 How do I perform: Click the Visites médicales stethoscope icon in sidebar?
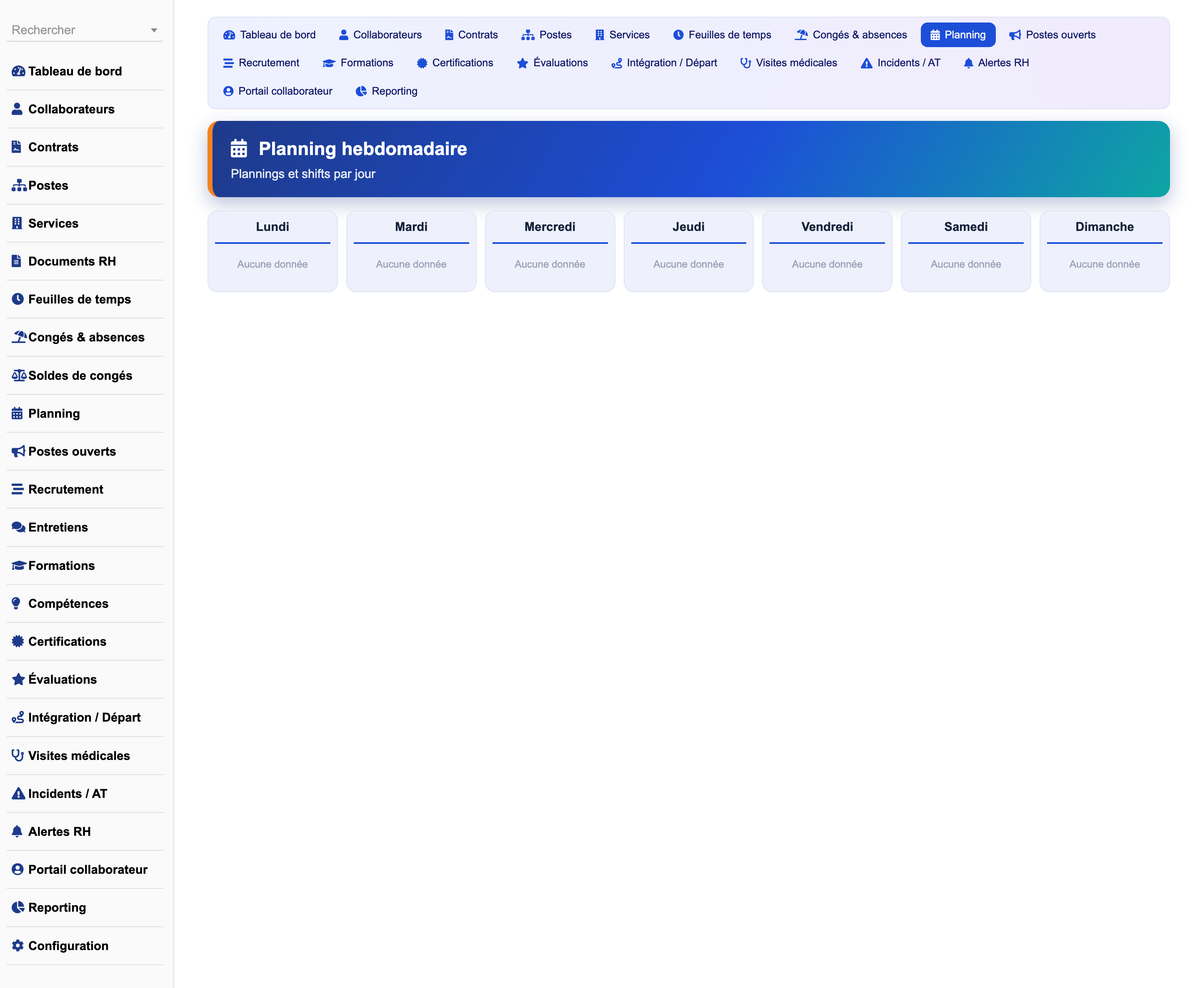click(17, 755)
